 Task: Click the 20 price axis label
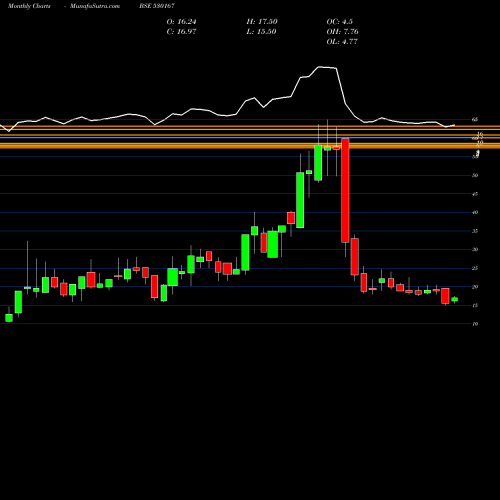pos(475,287)
